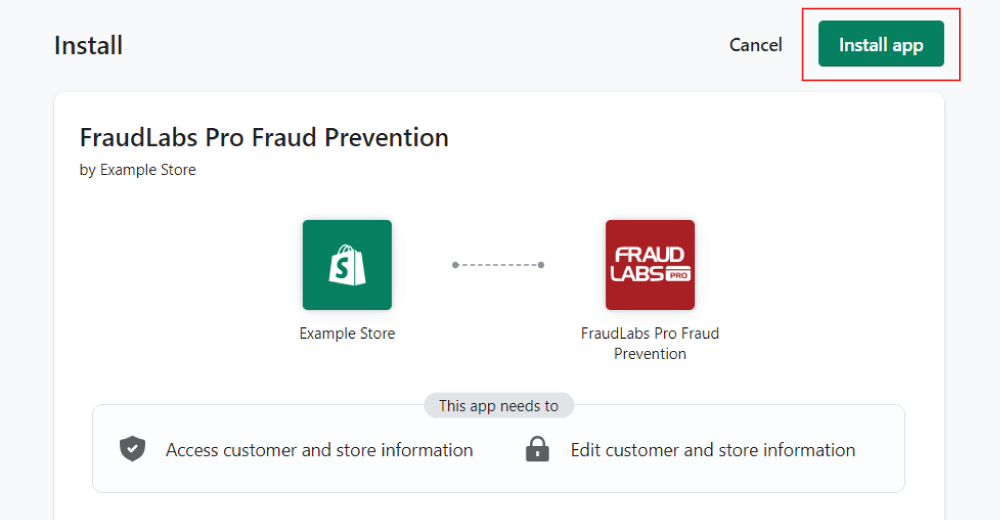Click the Shopify bag store icon
The image size is (1000, 520).
pos(347,265)
